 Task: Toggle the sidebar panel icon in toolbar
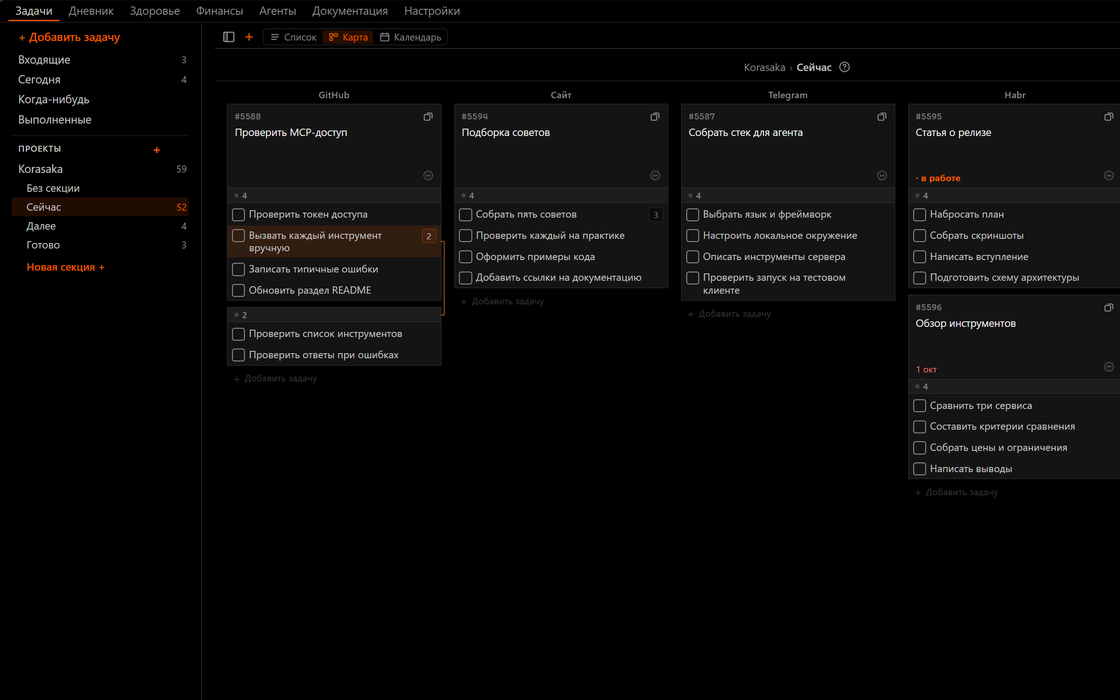(x=229, y=37)
